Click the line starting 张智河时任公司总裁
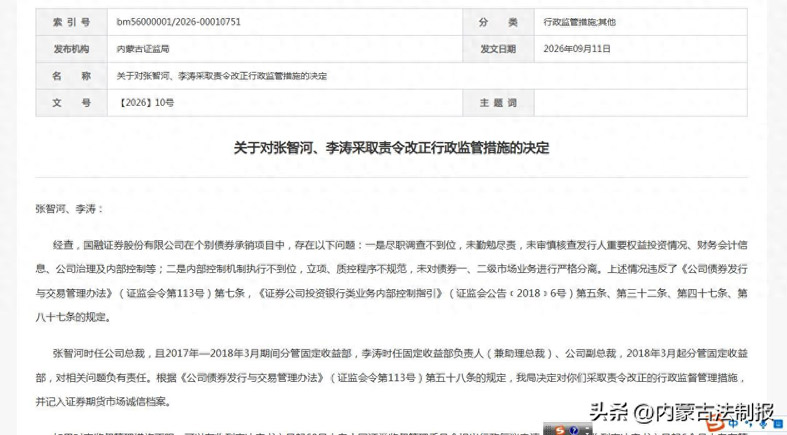Screen dimensions: 787x435 tap(400, 354)
